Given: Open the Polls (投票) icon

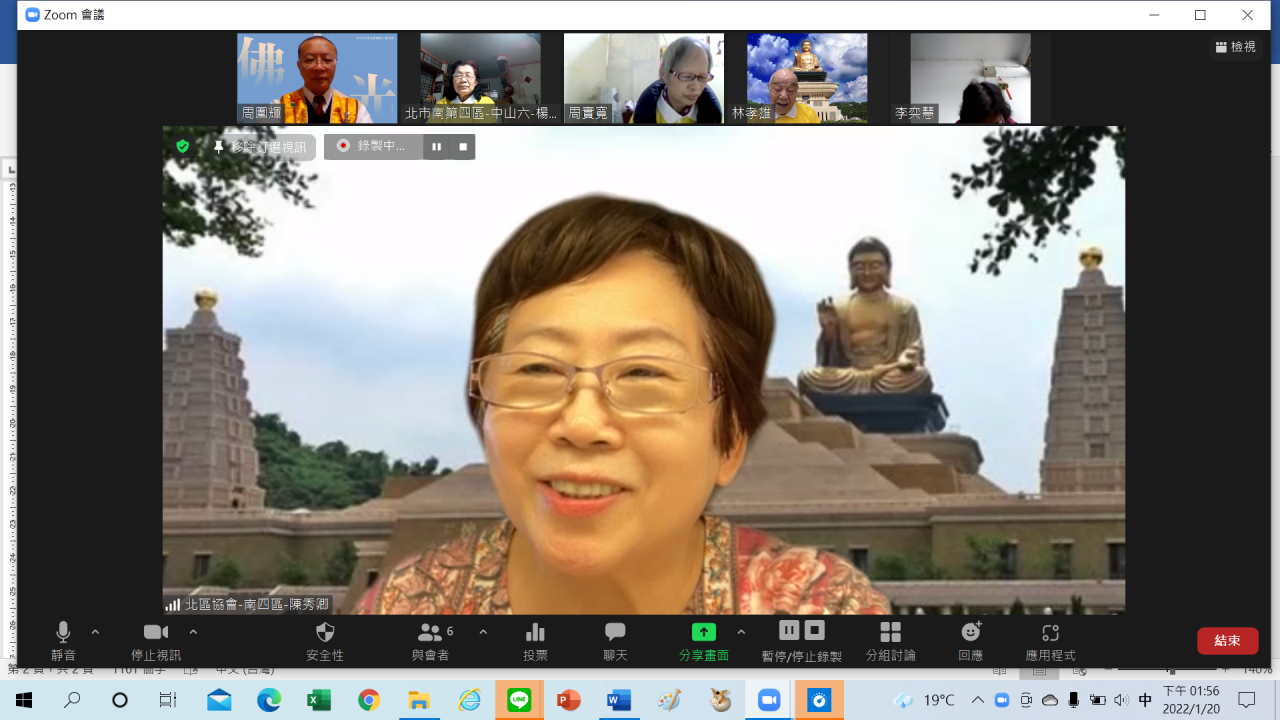Looking at the screenshot, I should 535,633.
